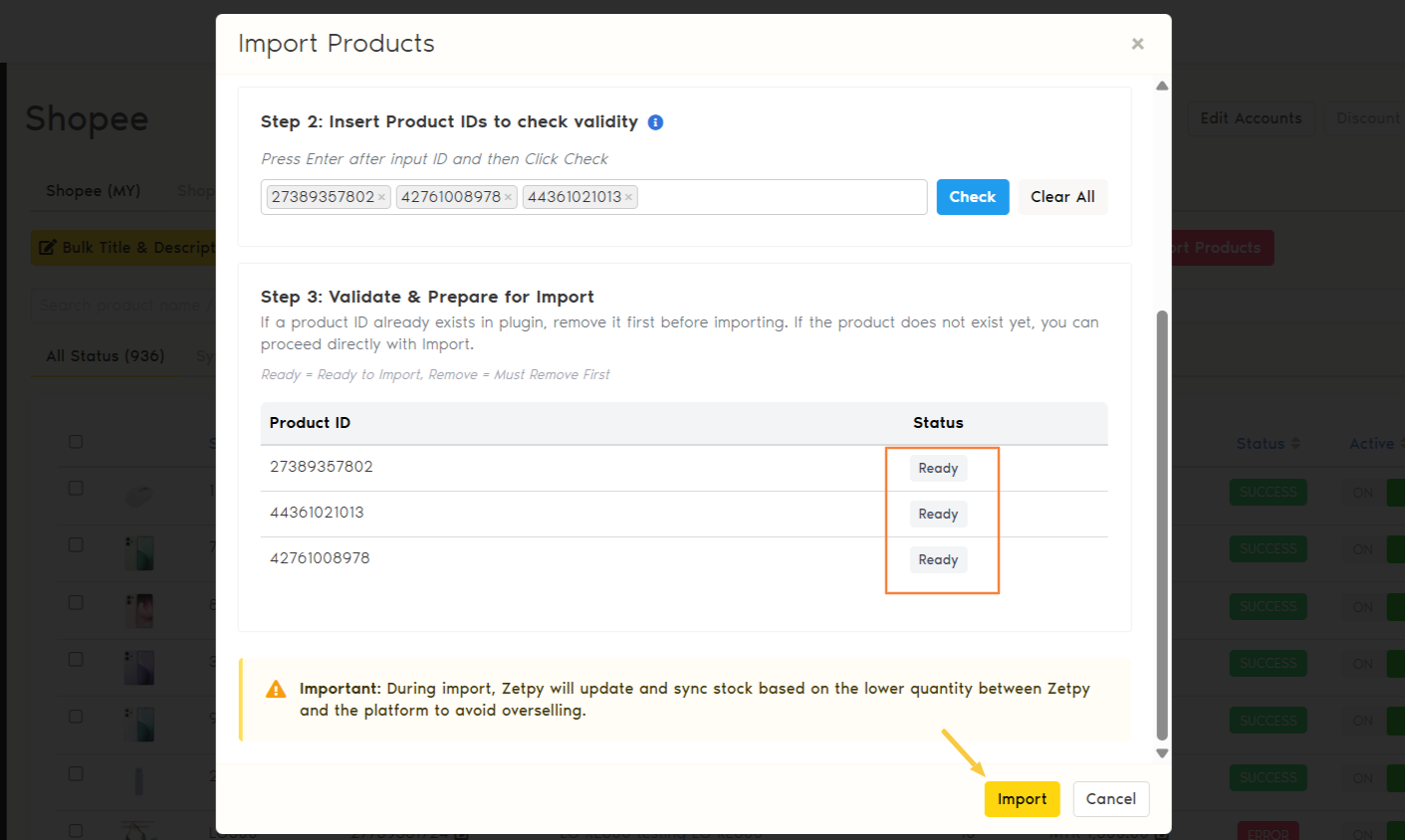
Task: Remove the 27389357802 ID tag
Action: (381, 197)
